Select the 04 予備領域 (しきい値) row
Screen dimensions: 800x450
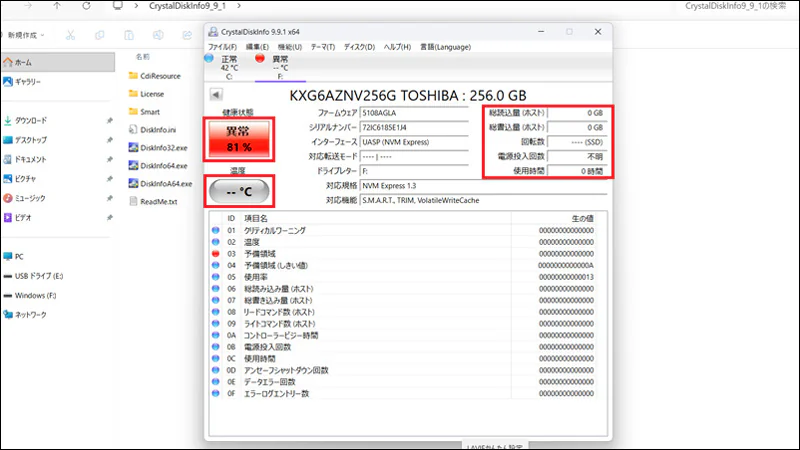click(403, 265)
